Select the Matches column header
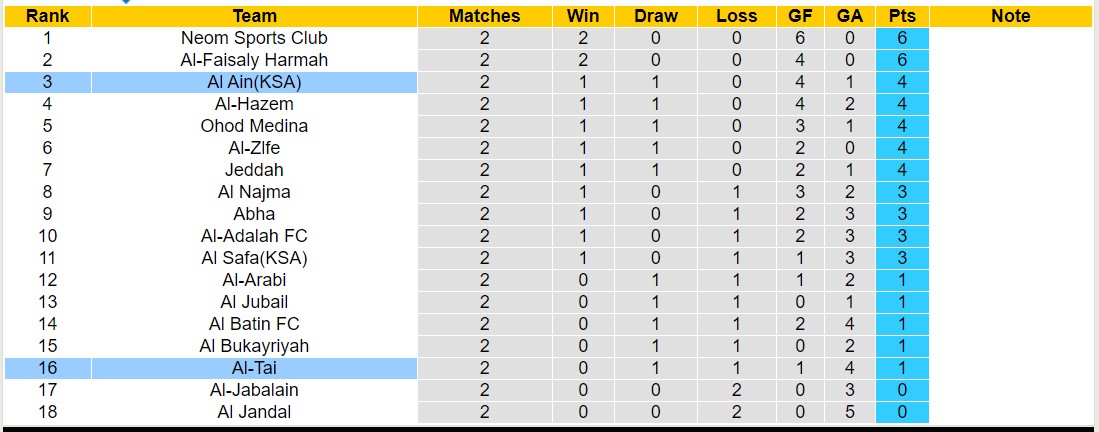This screenshot has height=432, width=1099. tap(484, 16)
